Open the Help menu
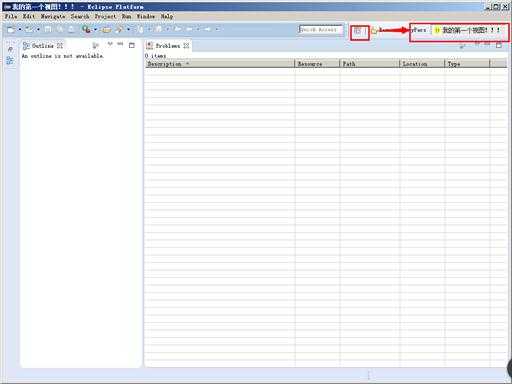512x384 pixels. point(167,16)
